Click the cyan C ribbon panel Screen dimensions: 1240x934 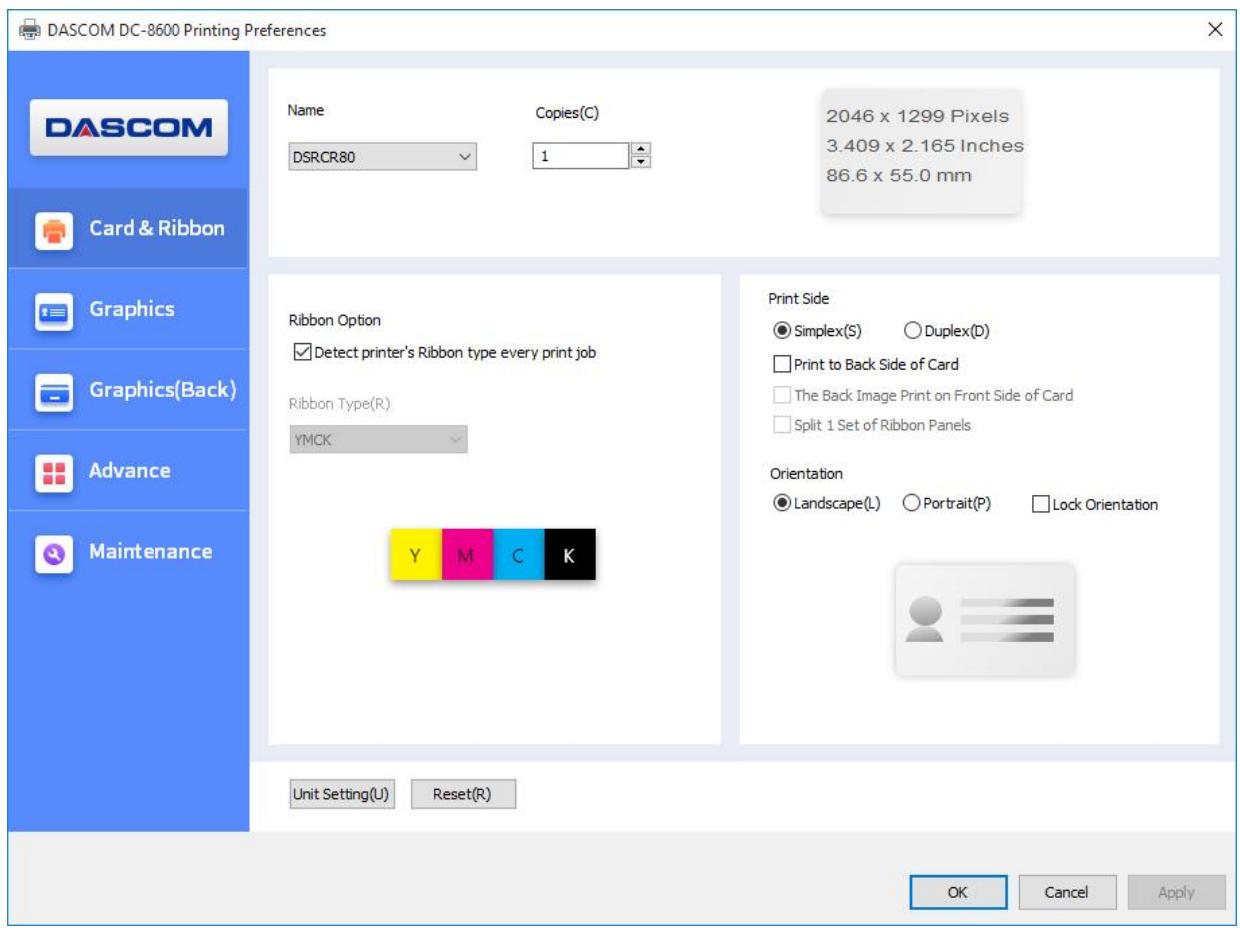coord(519,555)
